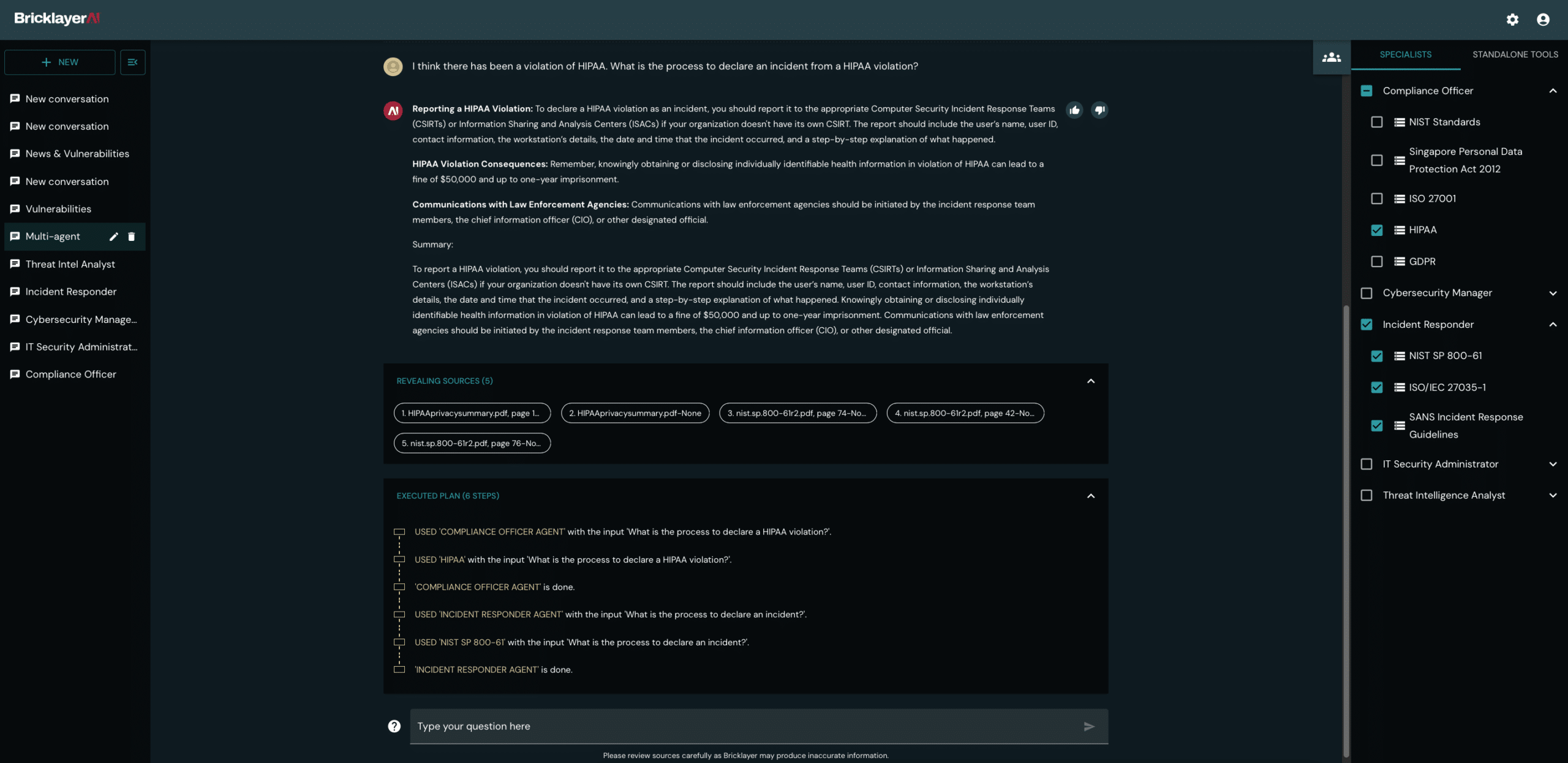Open the HIPAAprivacysummary.pdf page 1 source
The image size is (1568, 763).
pyautogui.click(x=472, y=412)
